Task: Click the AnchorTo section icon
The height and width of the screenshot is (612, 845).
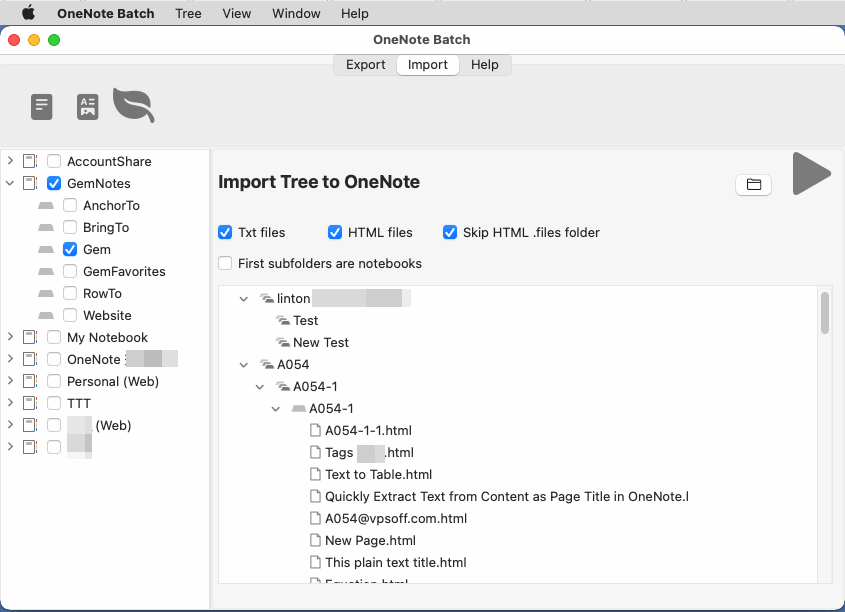Action: (46, 206)
